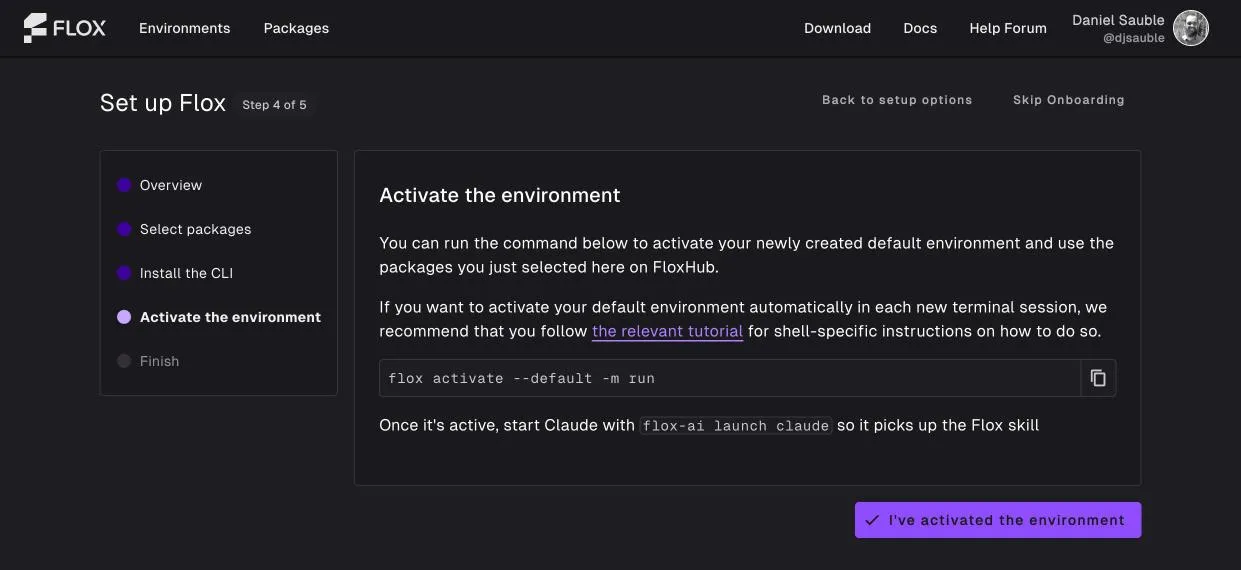Confirm I've activated the environment

tap(997, 520)
